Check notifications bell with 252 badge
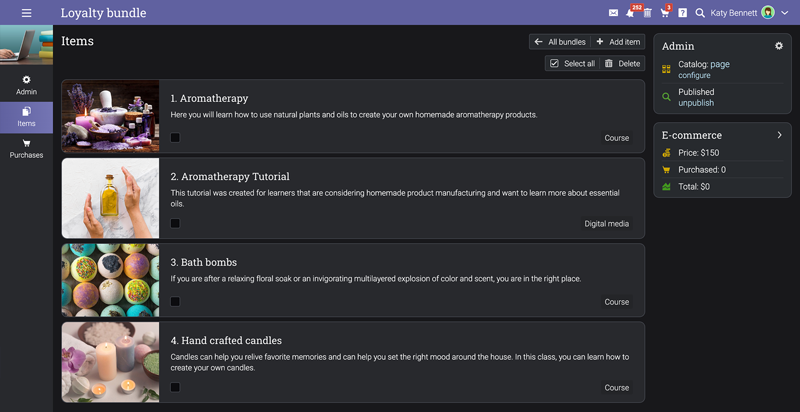800x412 pixels. pyautogui.click(x=630, y=13)
